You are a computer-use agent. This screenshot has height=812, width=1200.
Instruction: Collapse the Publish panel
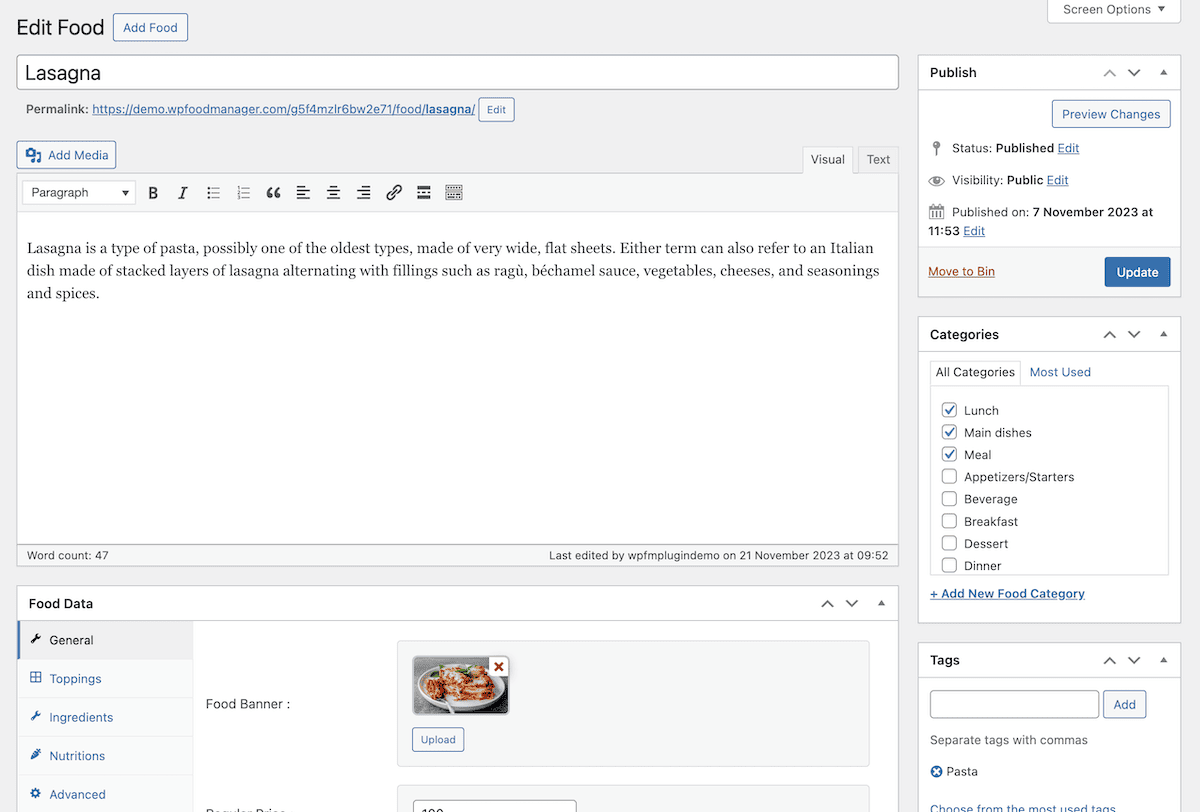click(x=1163, y=73)
